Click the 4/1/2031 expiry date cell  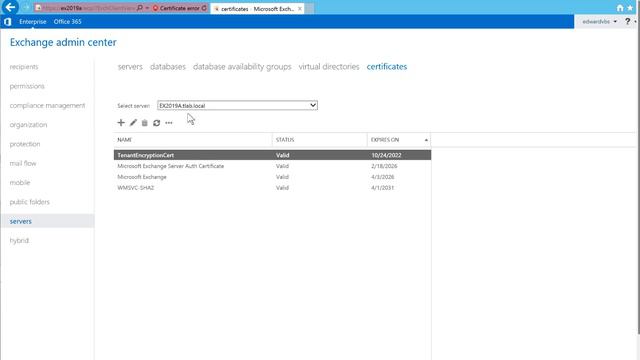(382, 188)
